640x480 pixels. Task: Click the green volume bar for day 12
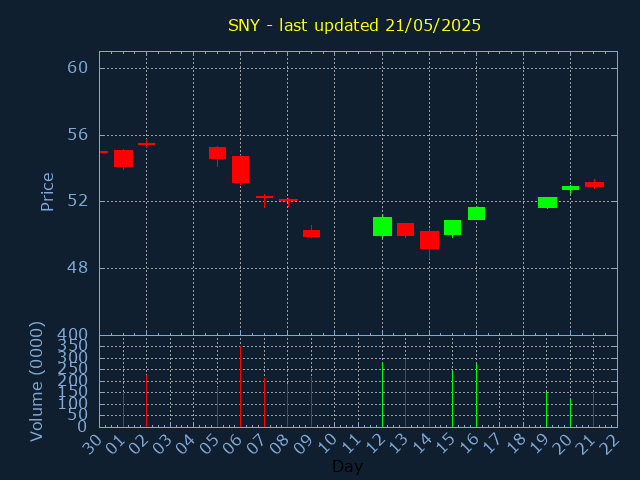[382, 395]
